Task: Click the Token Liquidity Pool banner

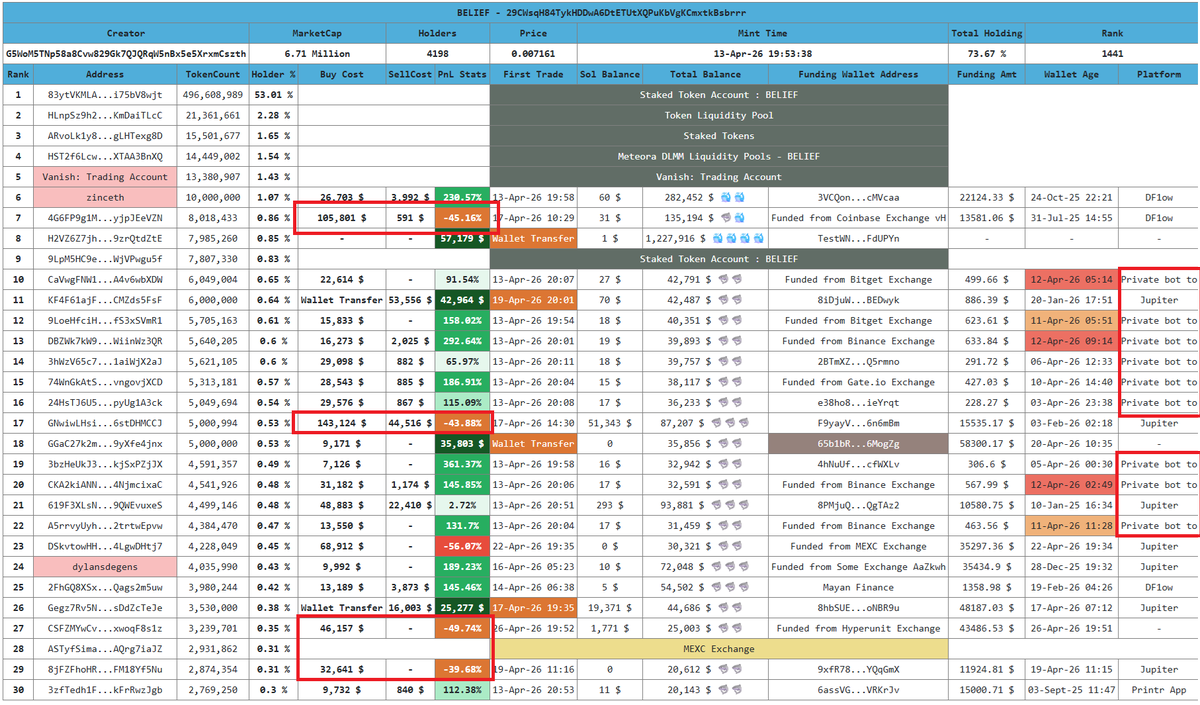Action: pyautogui.click(x=718, y=115)
